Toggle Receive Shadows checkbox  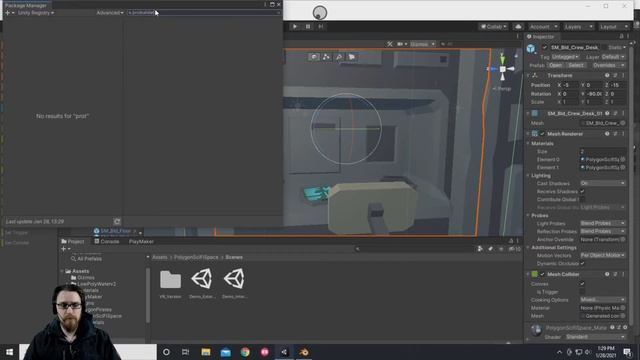pyautogui.click(x=582, y=191)
